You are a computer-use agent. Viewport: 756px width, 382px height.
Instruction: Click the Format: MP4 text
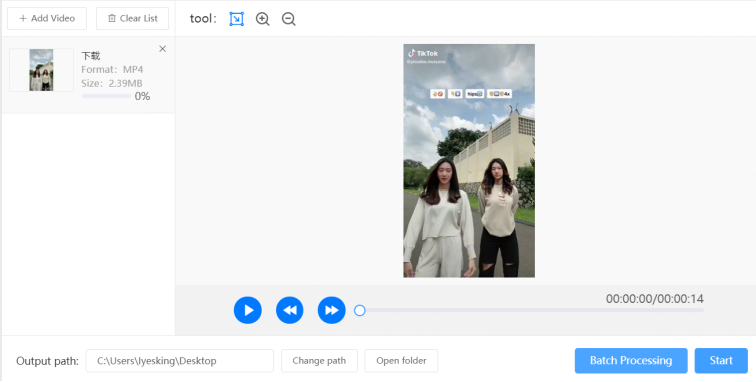point(112,69)
